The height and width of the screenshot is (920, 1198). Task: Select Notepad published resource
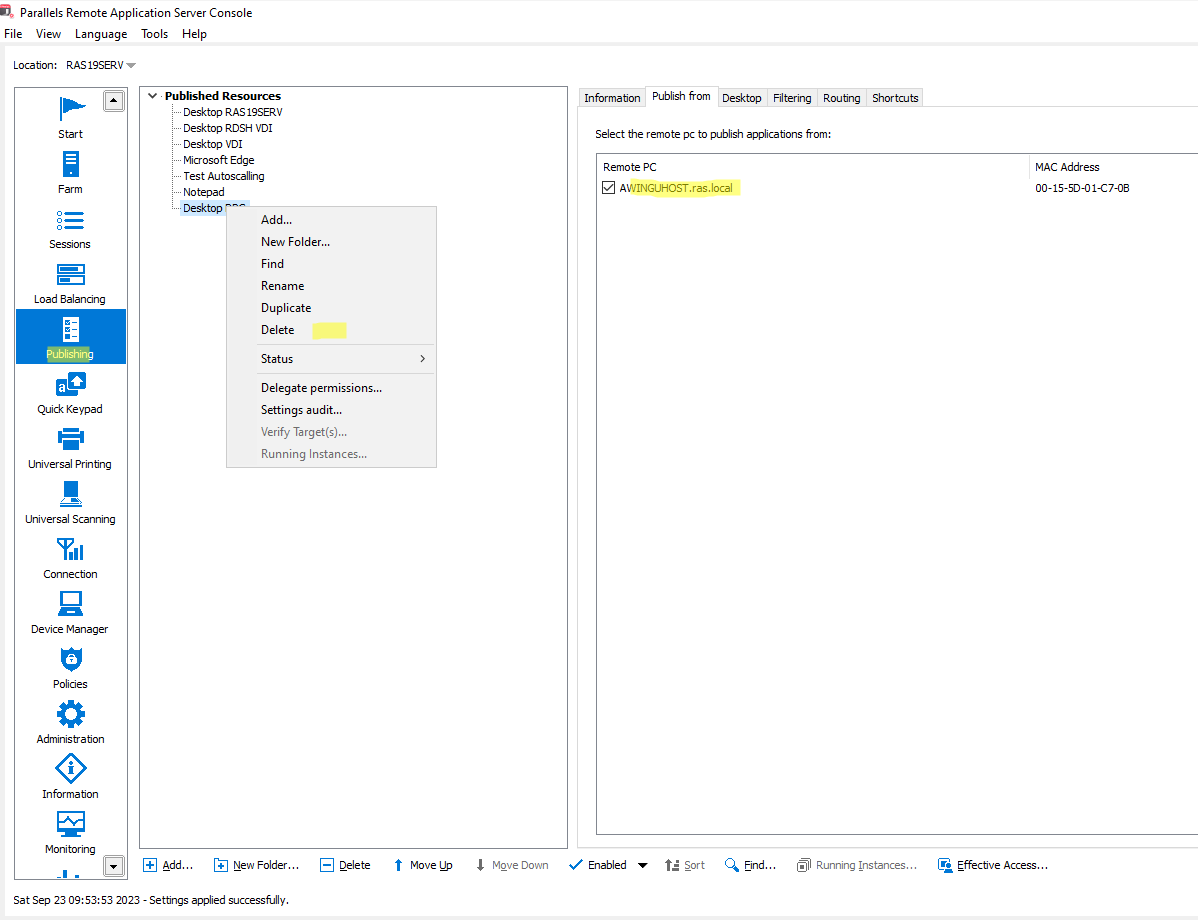coord(203,193)
